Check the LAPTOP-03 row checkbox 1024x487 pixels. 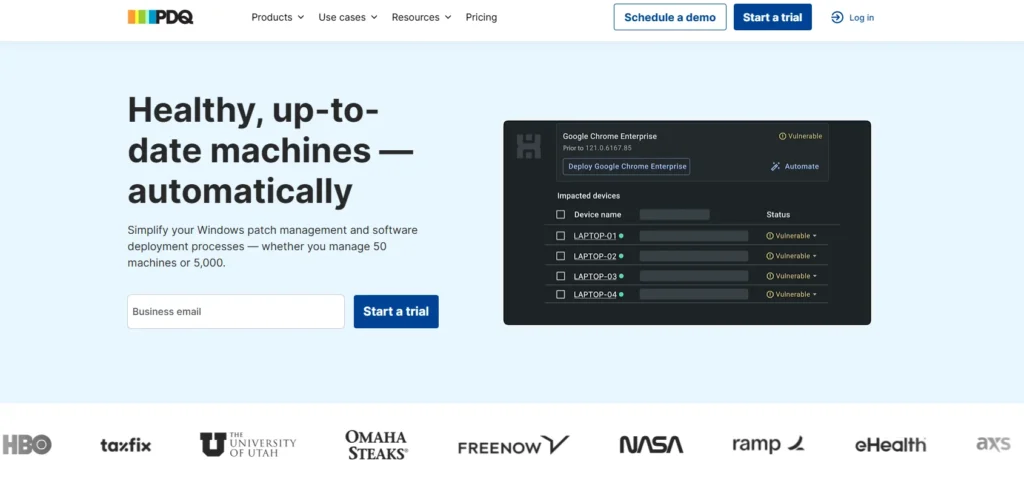click(x=560, y=276)
